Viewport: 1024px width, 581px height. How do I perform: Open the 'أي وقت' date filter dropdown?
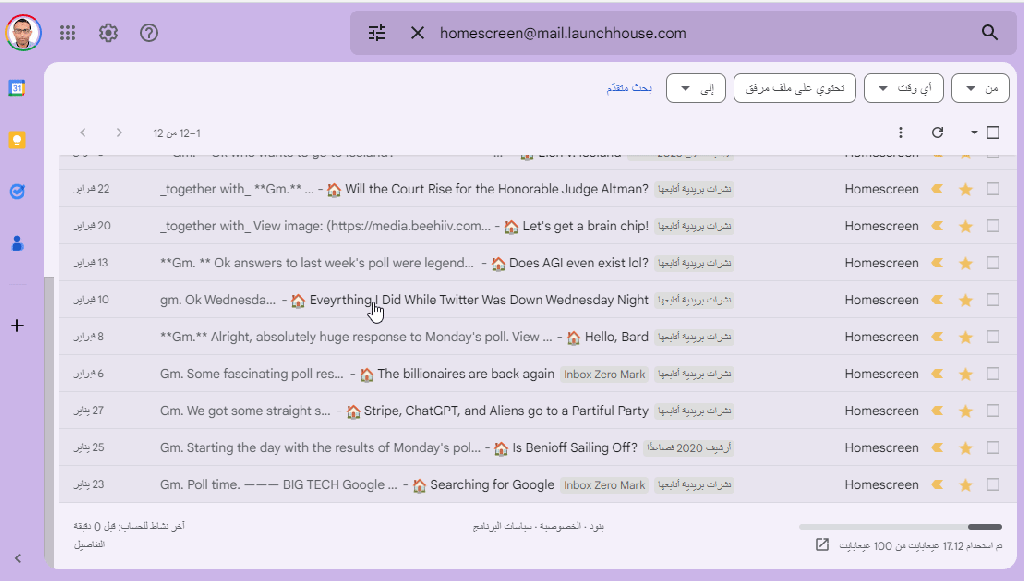tap(903, 87)
